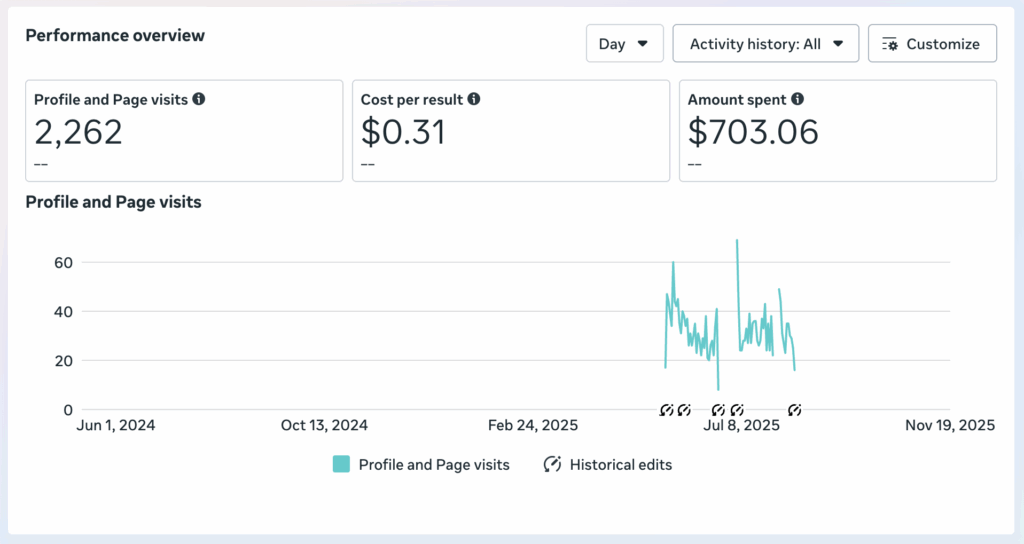Click the sliders icon inside Customize button
The height and width of the screenshot is (544, 1024).
(x=890, y=44)
